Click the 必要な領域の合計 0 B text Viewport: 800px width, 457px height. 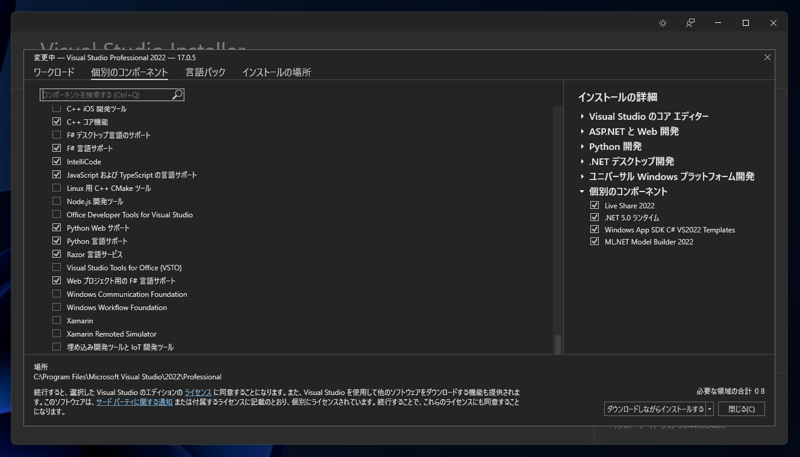click(730, 391)
